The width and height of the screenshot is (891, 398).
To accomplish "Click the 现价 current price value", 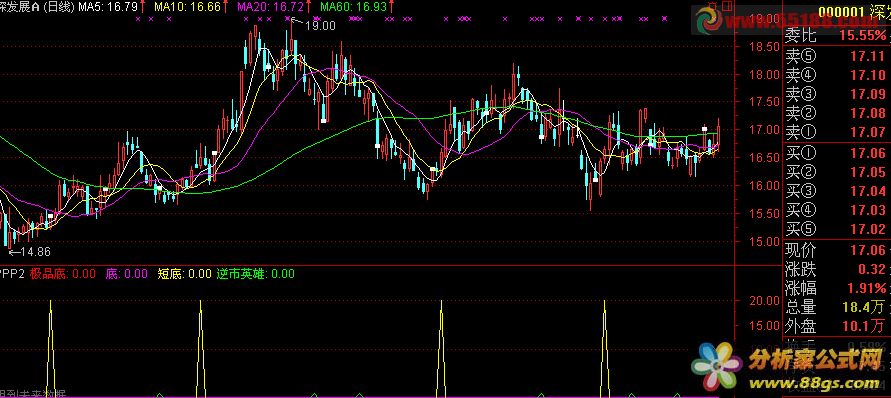I will point(868,250).
